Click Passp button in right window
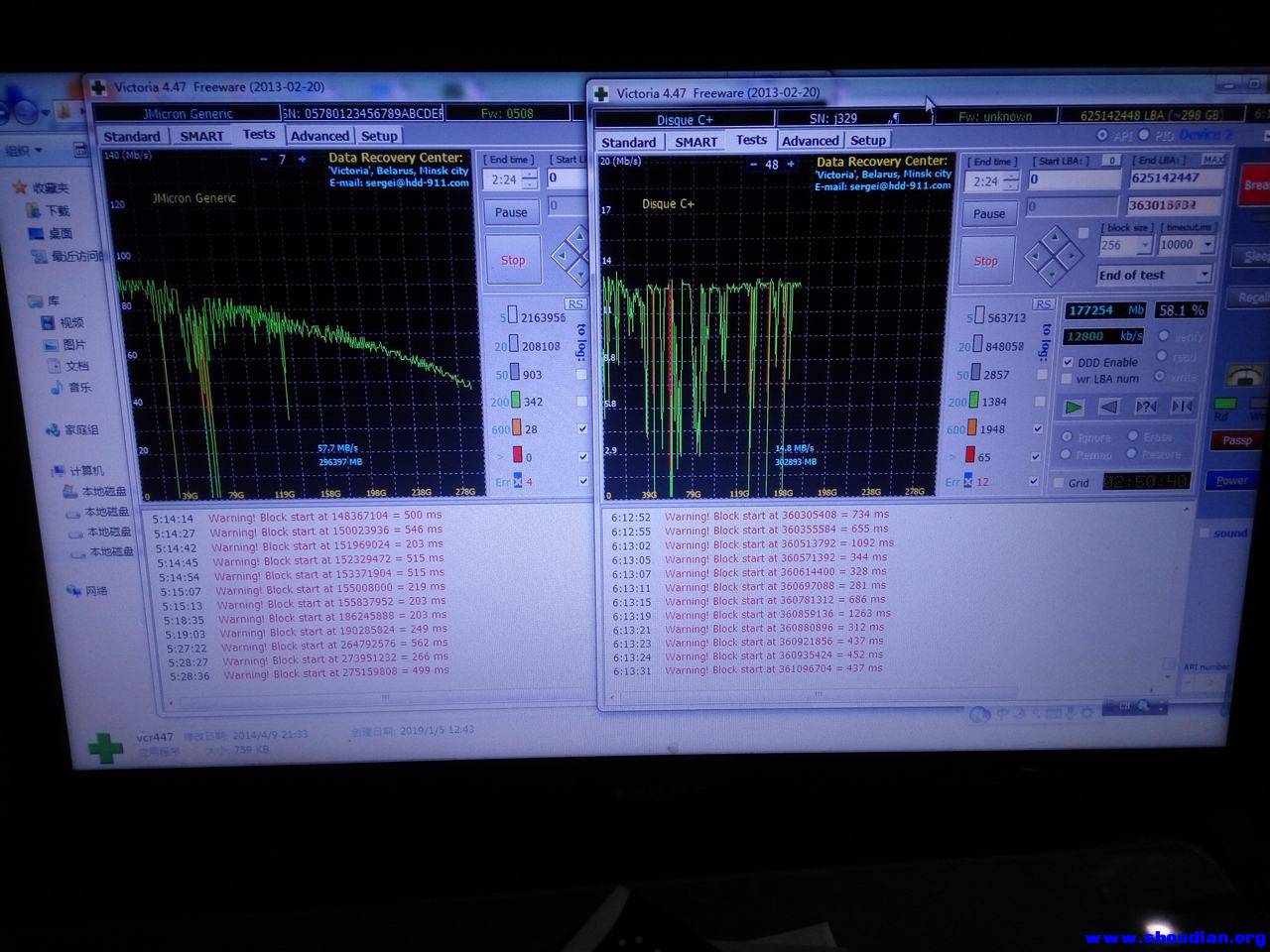Image resolution: width=1270 pixels, height=952 pixels. [1236, 441]
